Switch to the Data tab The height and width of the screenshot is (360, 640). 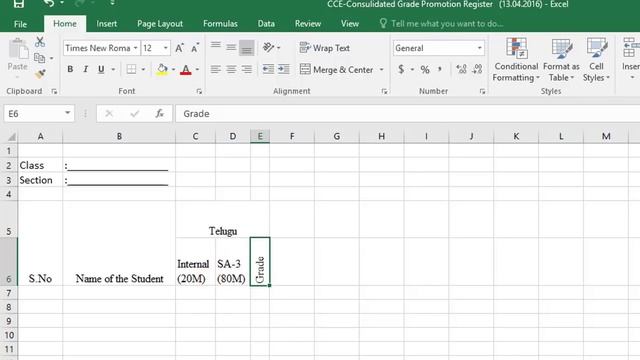(266, 24)
